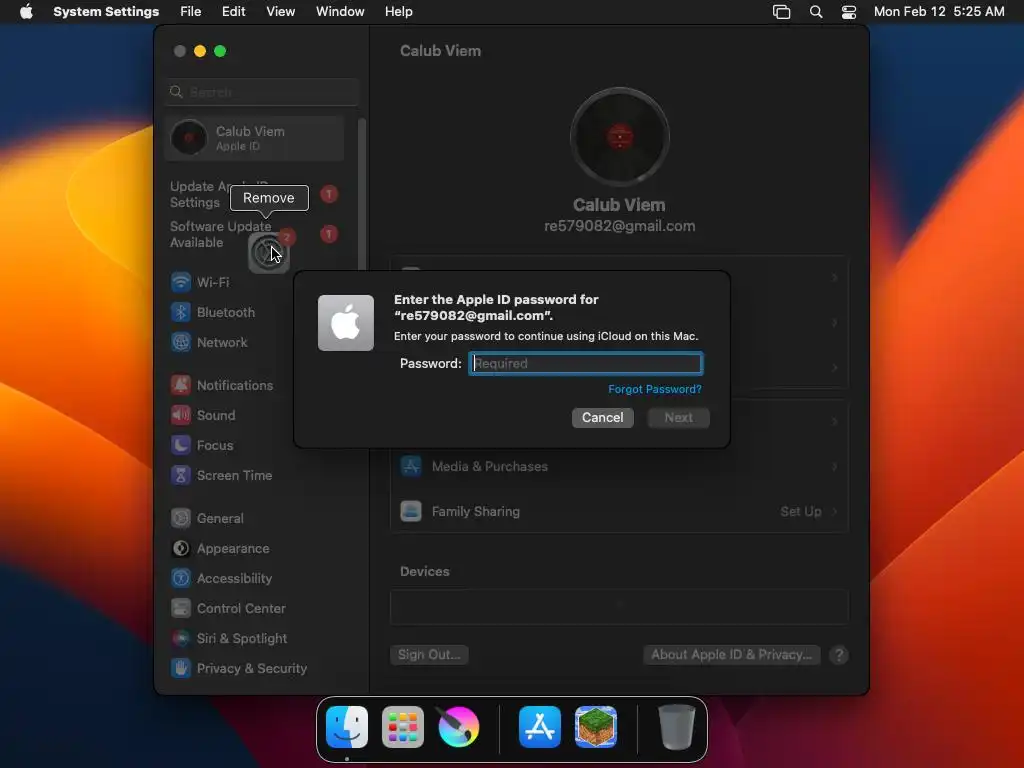Open the Accessibility settings icon
The width and height of the screenshot is (1024, 768).
pyautogui.click(x=181, y=579)
